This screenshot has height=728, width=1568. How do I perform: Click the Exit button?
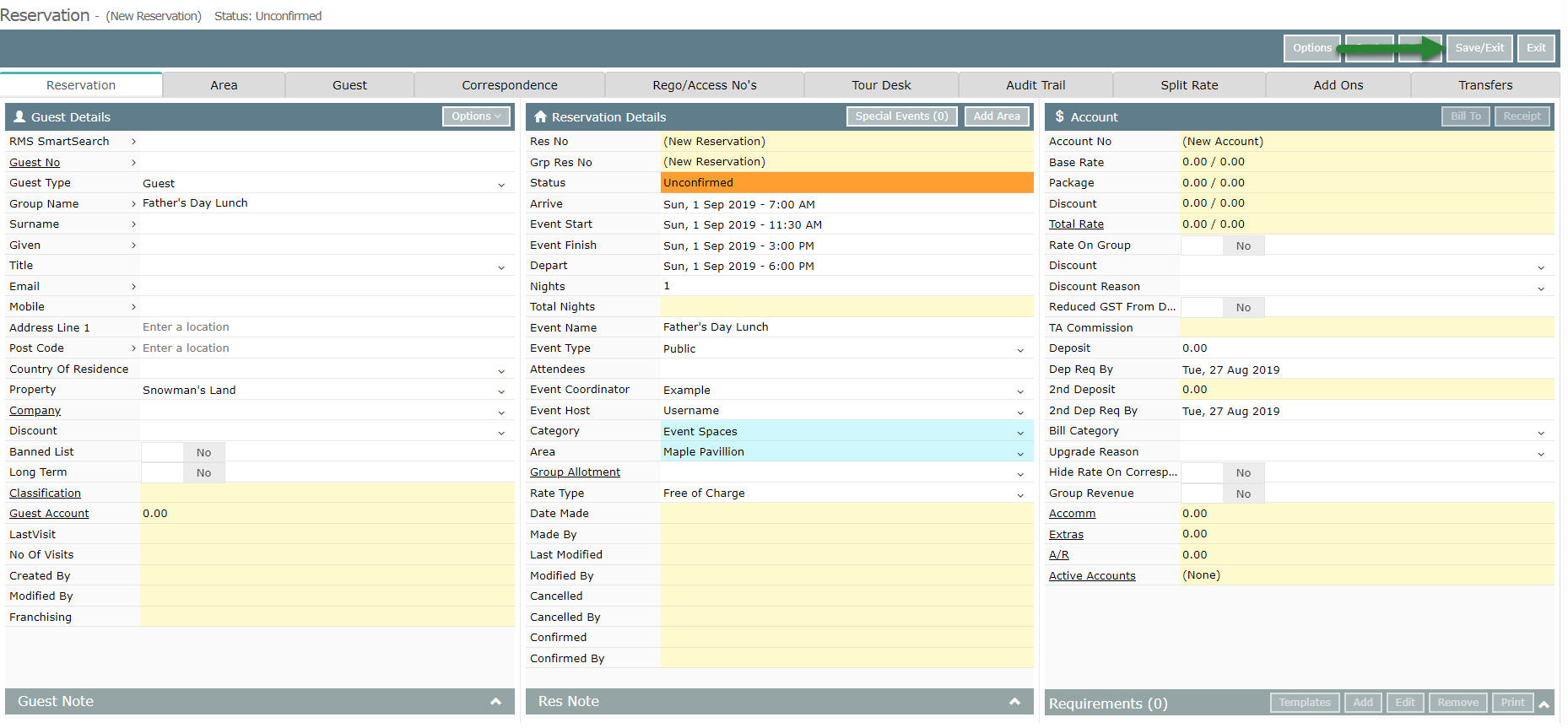(x=1536, y=48)
